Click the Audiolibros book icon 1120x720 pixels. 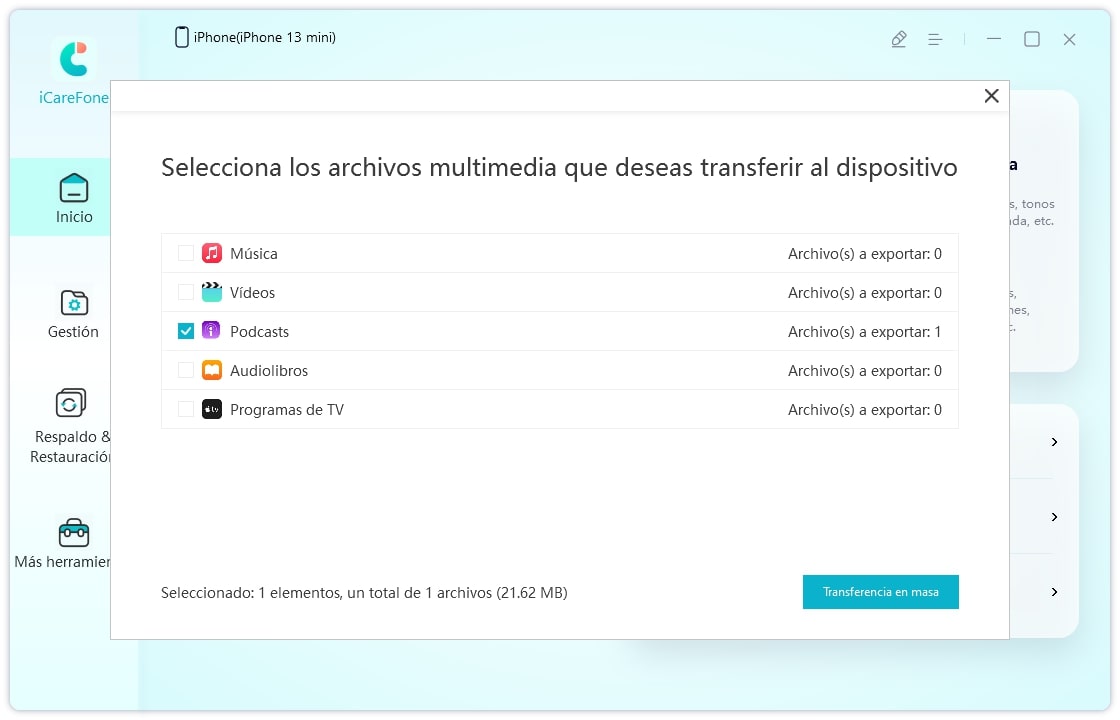pyautogui.click(x=211, y=370)
